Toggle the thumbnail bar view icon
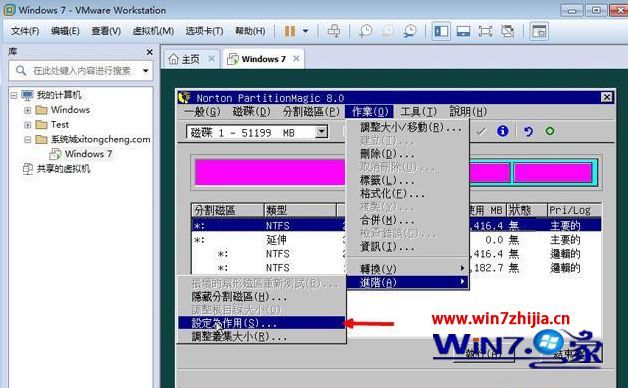The height and width of the screenshot is (388, 628). [x=463, y=31]
